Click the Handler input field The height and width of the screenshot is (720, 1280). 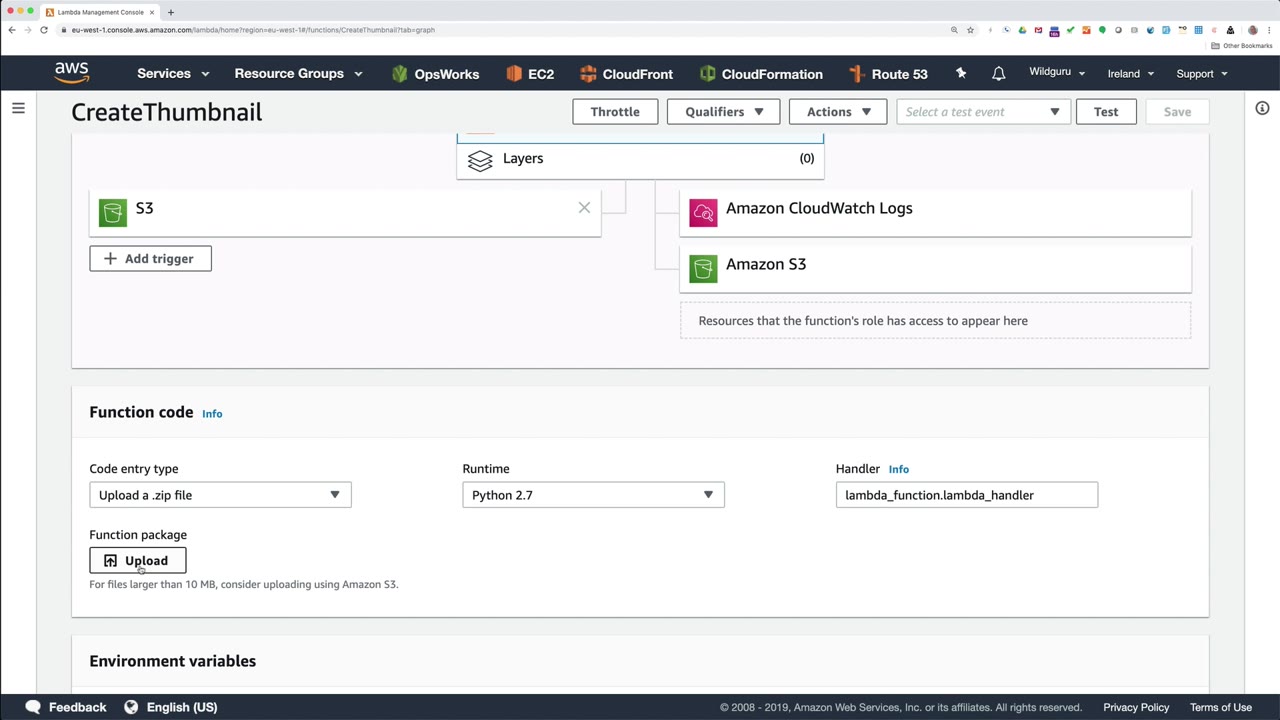966,495
